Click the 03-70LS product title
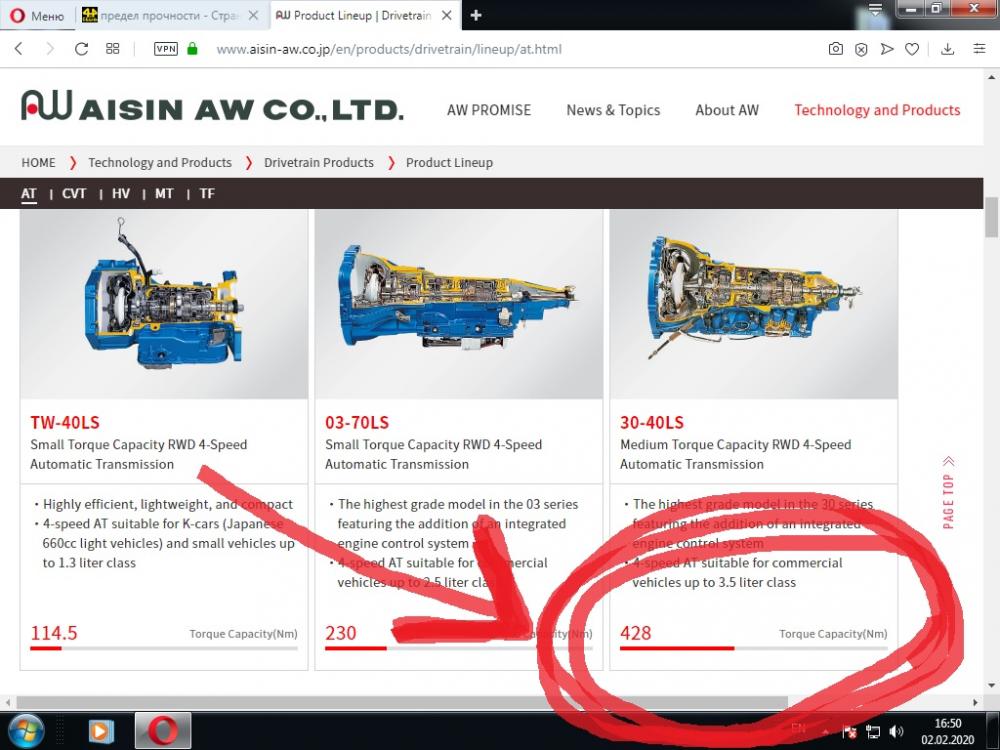This screenshot has height=750, width=1000. click(x=357, y=422)
